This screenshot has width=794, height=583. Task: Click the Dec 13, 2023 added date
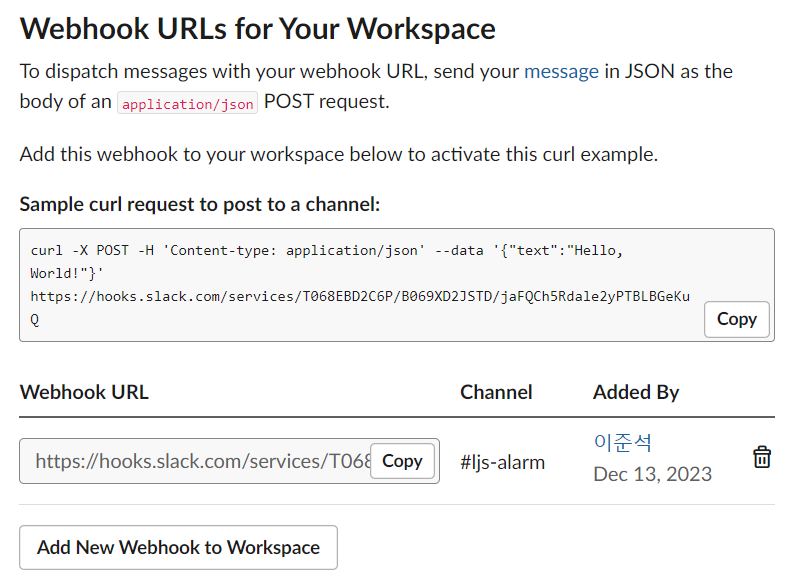652,474
